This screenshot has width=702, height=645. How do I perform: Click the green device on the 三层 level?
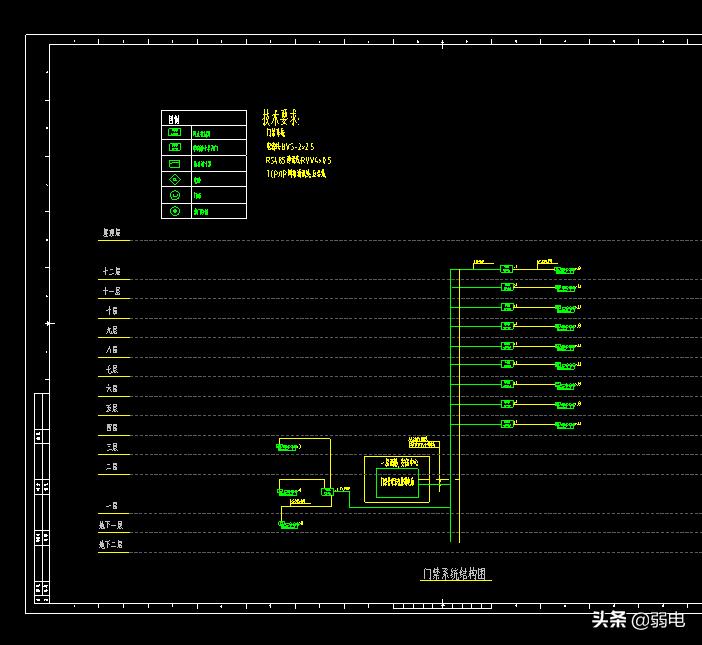[x=289, y=447]
